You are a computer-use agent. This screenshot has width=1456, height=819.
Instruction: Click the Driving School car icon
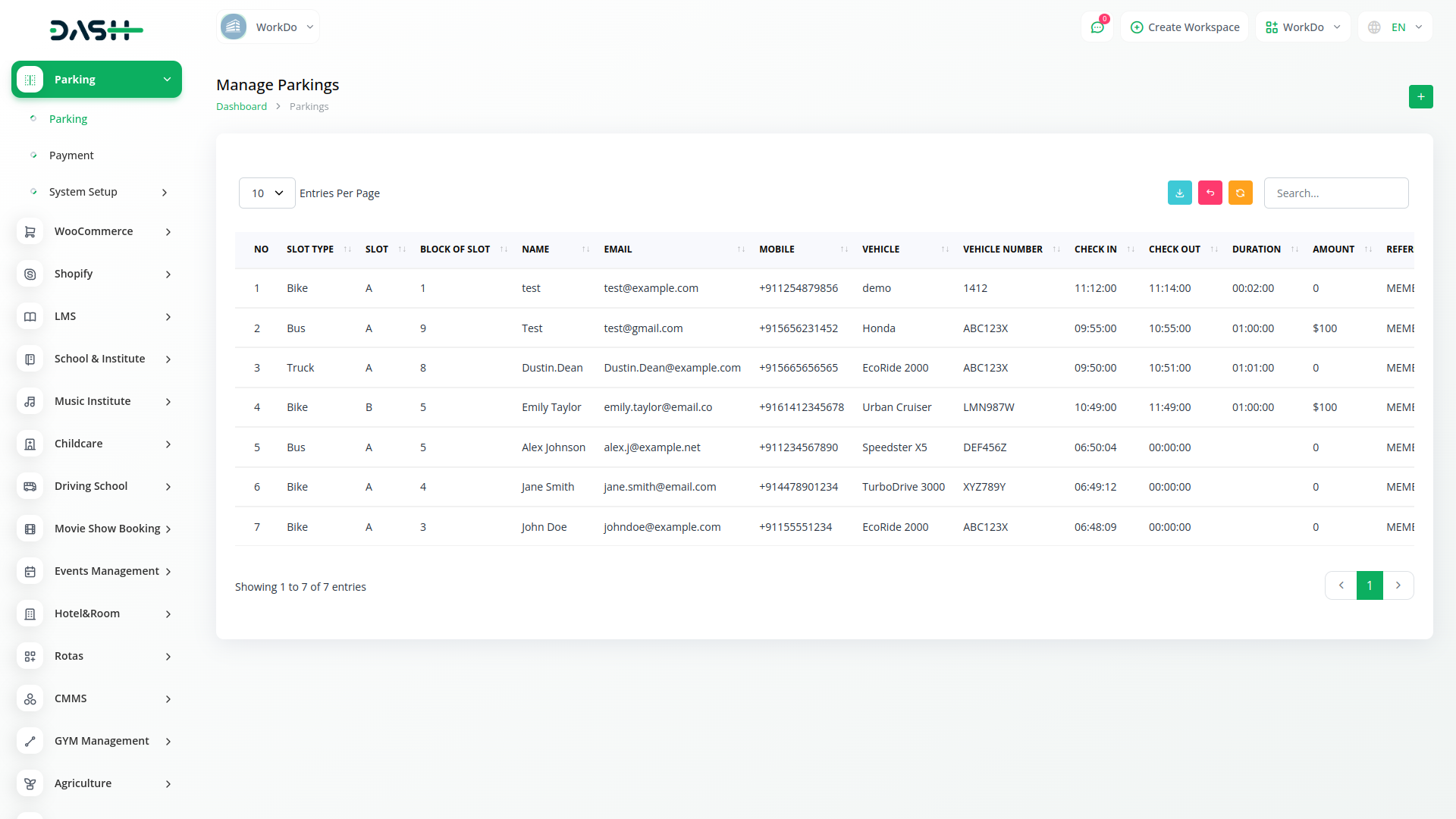click(x=30, y=487)
